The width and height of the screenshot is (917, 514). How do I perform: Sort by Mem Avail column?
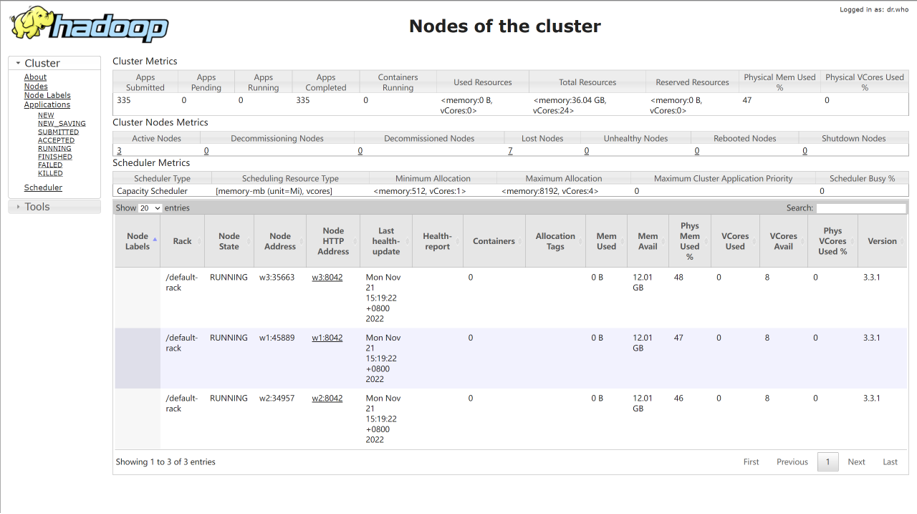click(x=648, y=241)
